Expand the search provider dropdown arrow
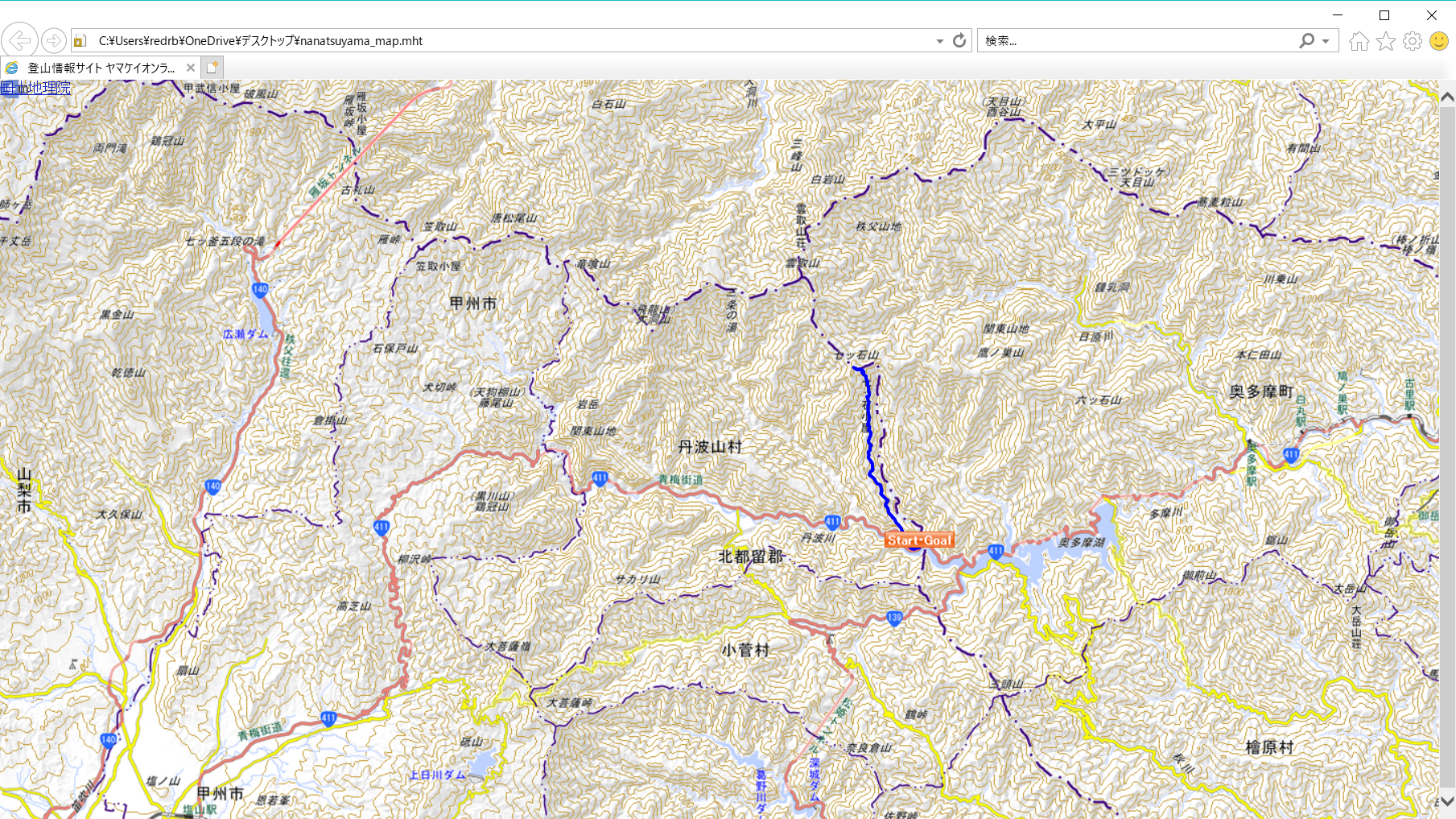 tap(1326, 41)
